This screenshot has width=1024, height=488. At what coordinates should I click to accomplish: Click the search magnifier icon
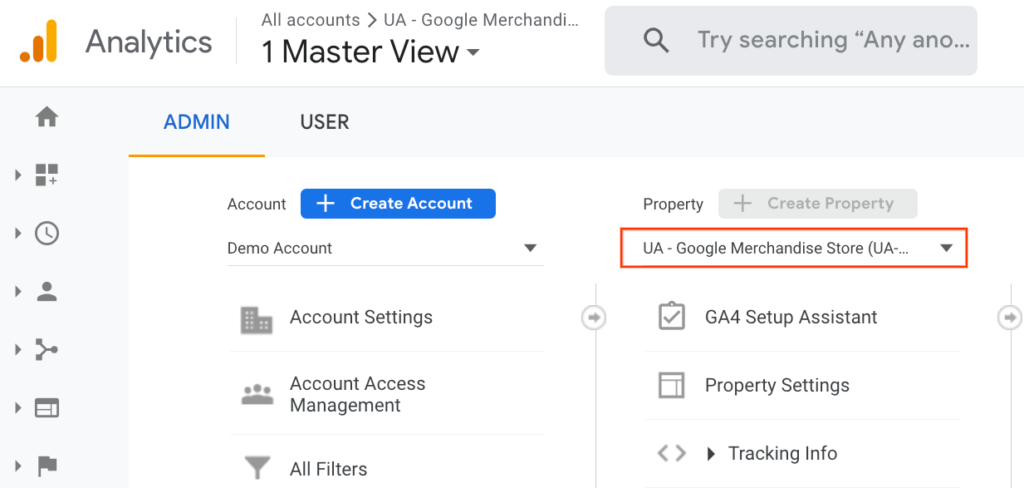pos(656,41)
